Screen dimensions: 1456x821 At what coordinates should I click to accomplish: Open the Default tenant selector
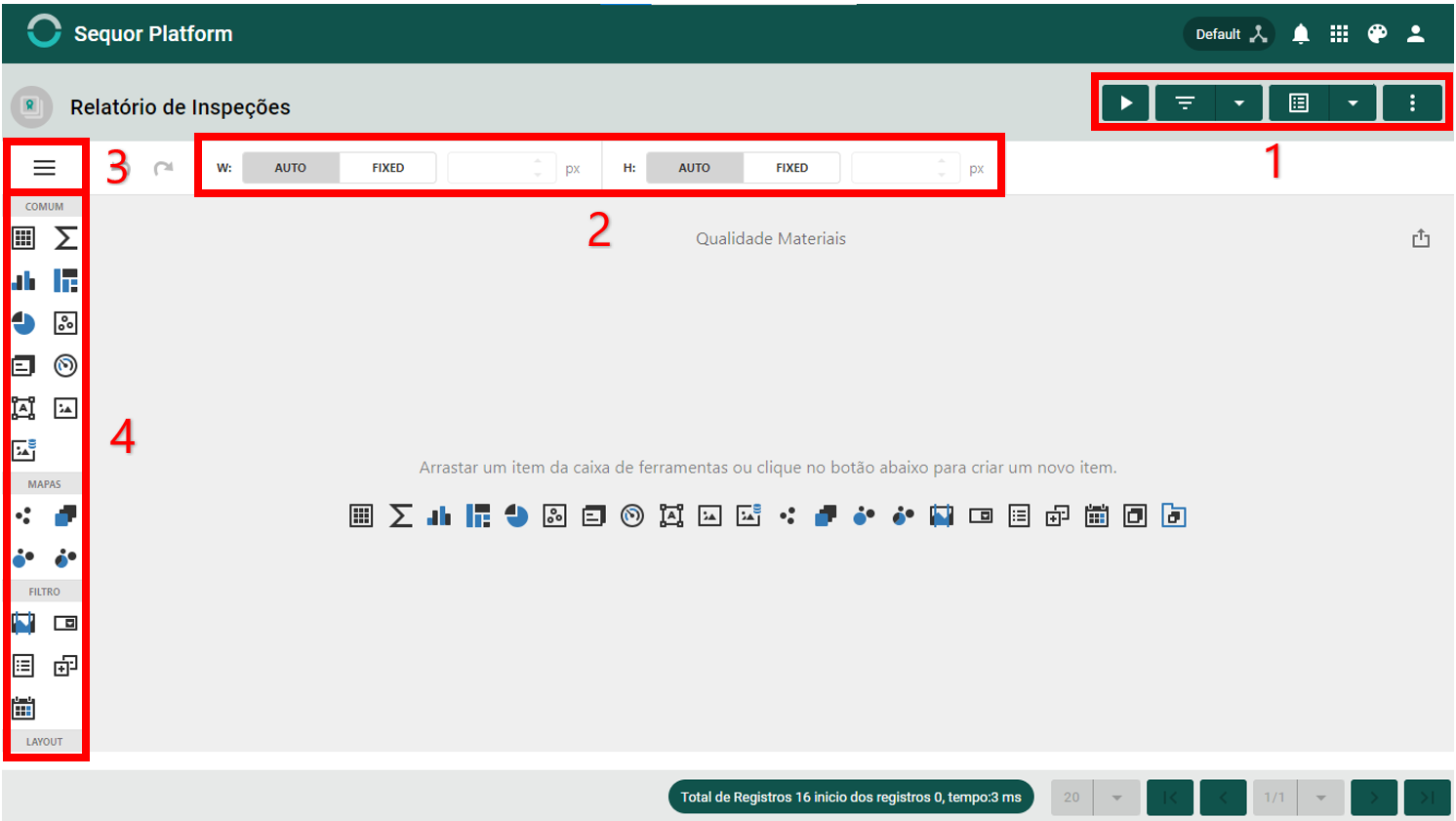click(x=1230, y=34)
